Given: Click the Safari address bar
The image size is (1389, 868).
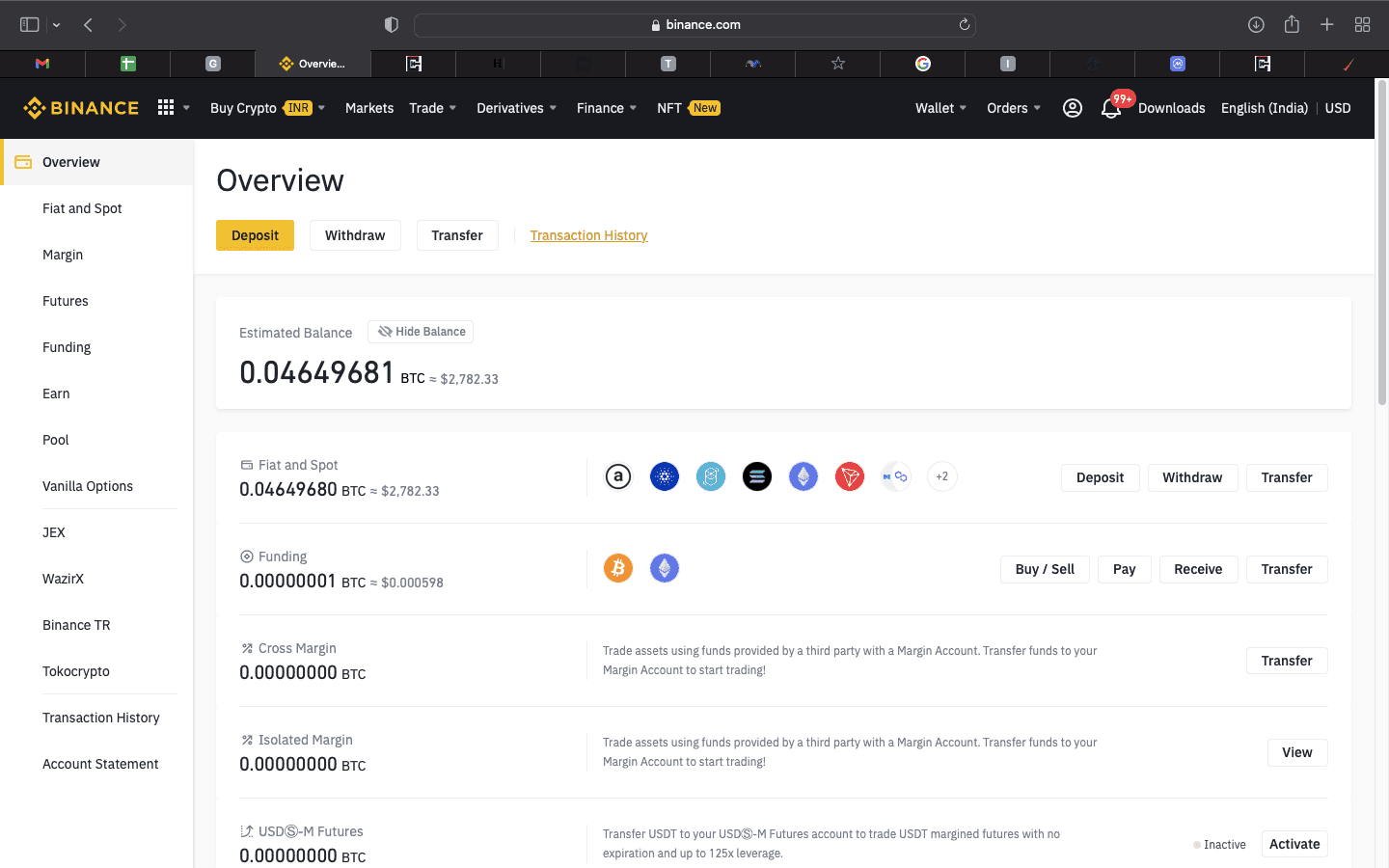Looking at the screenshot, I should pos(694,25).
